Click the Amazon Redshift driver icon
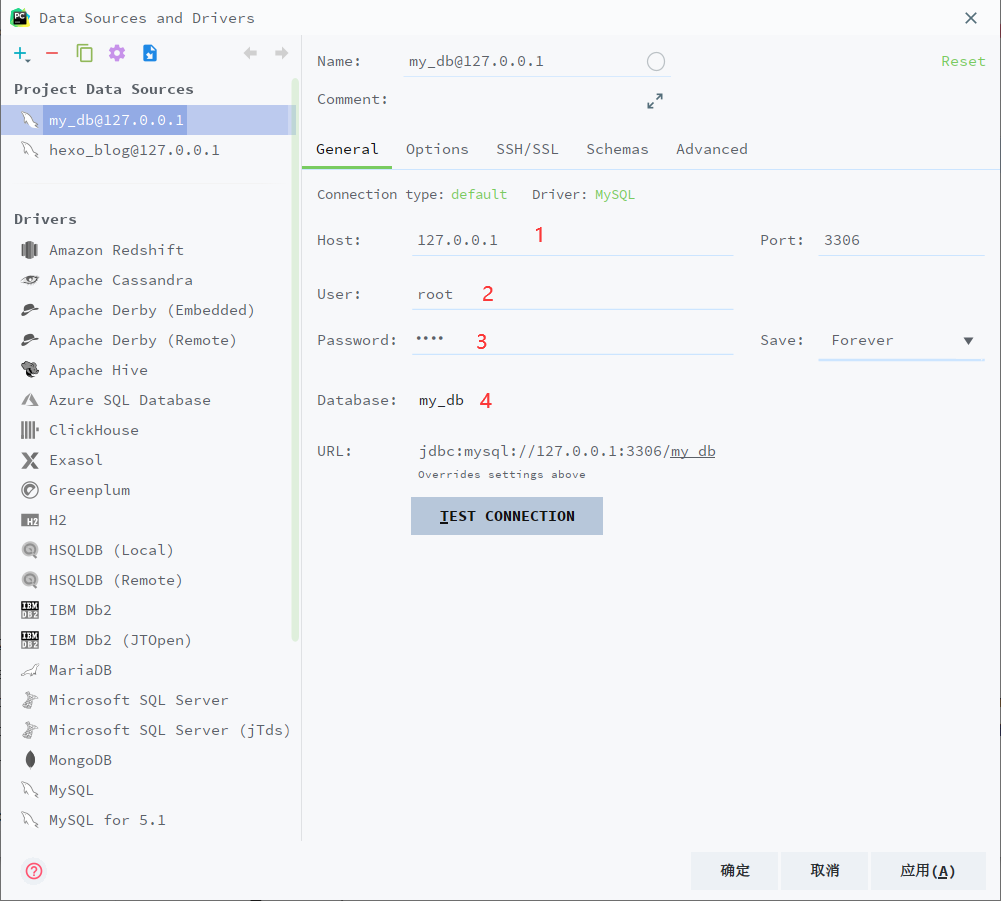Viewport: 1001px width, 901px height. (29, 250)
